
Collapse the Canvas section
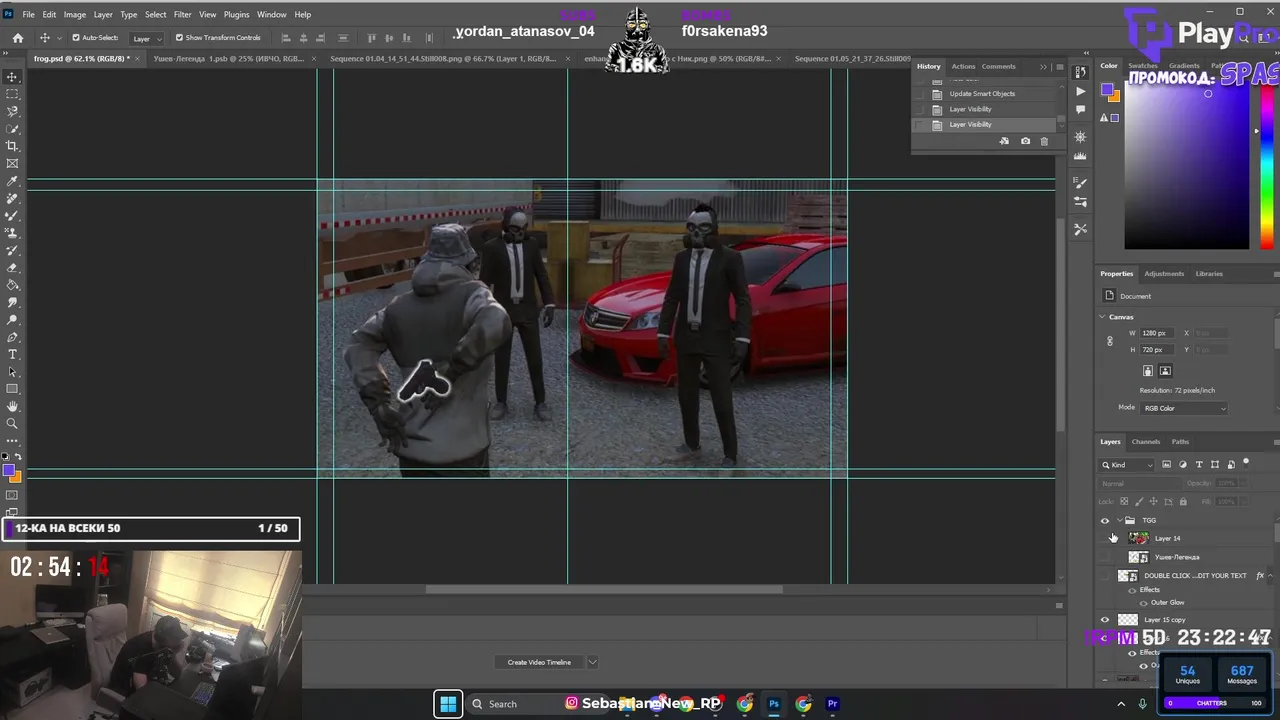point(1103,317)
